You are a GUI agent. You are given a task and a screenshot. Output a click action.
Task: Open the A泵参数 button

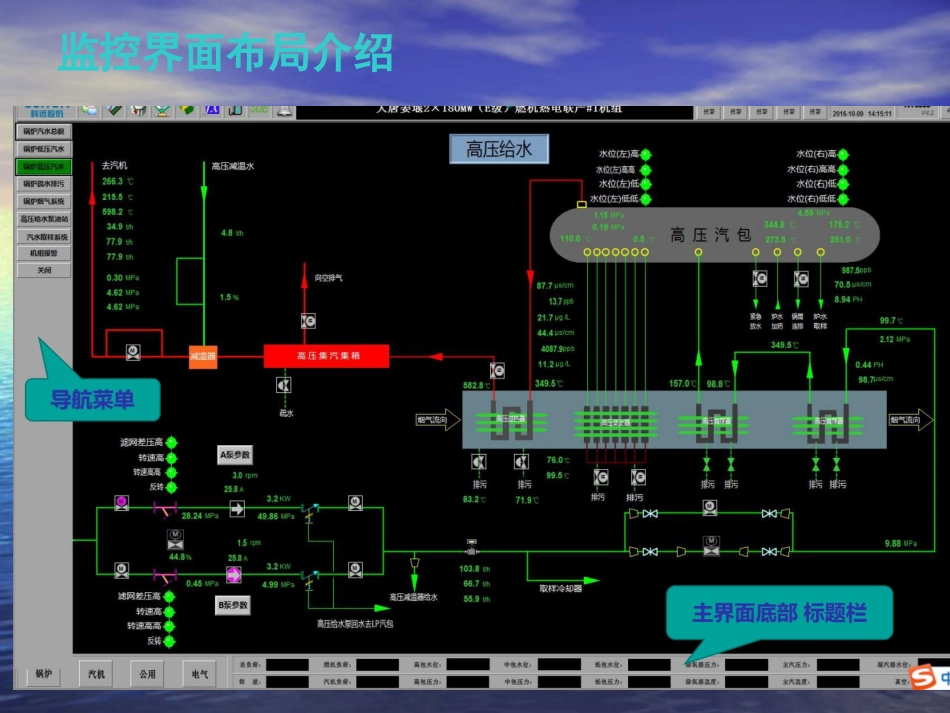(x=235, y=455)
